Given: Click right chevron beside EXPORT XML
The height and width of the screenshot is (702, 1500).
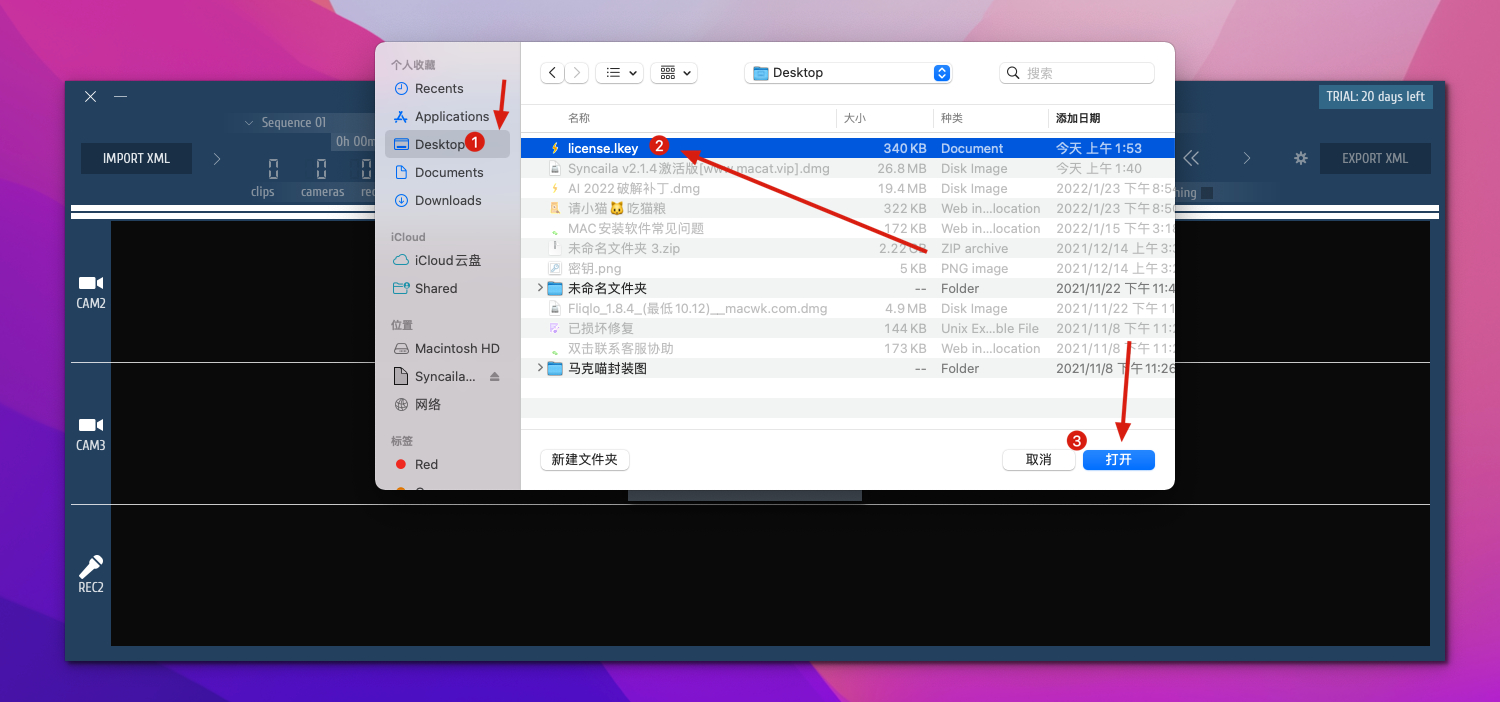Looking at the screenshot, I should coord(1247,158).
